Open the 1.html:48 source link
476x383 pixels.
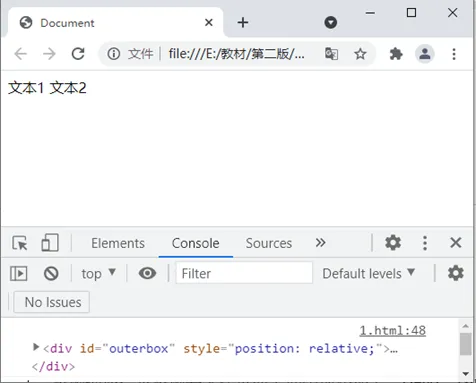[392, 330]
